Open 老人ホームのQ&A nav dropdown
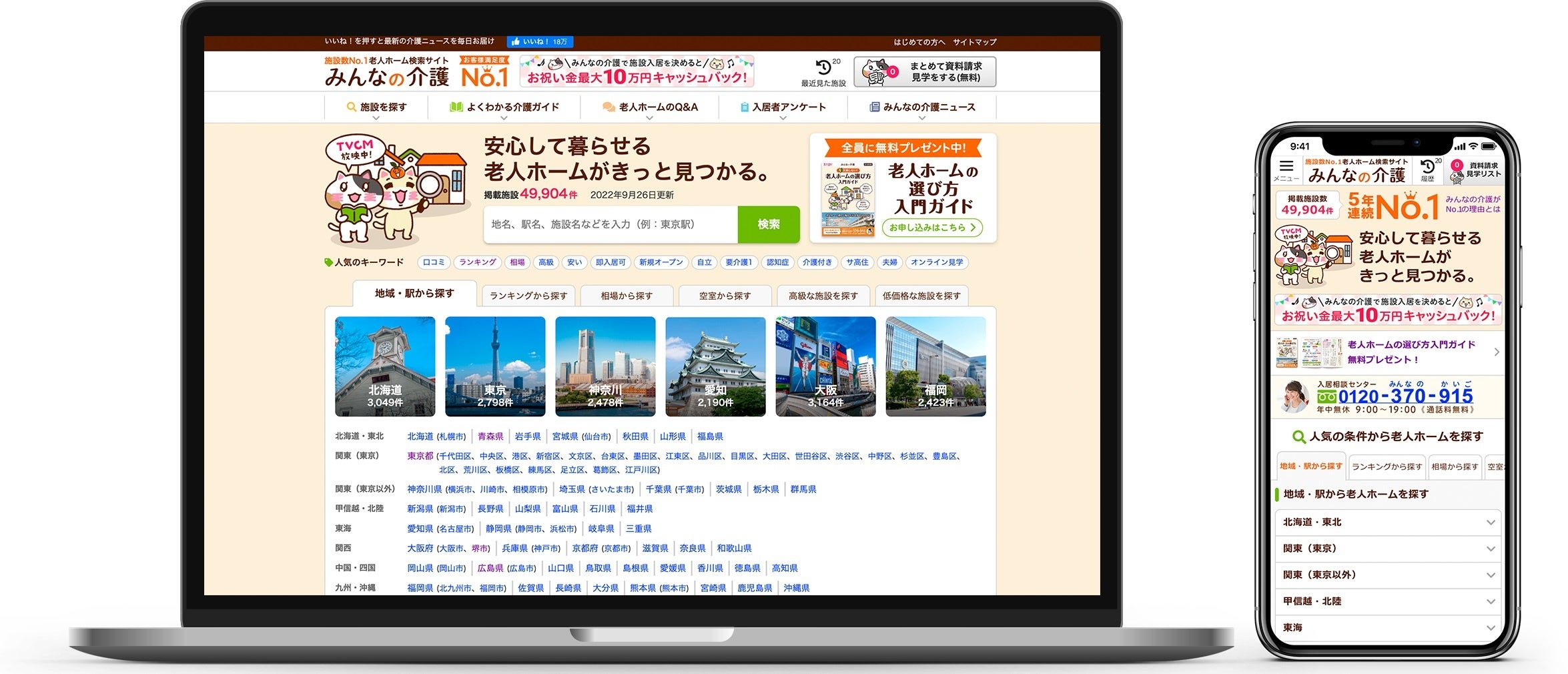The image size is (1568, 674). tap(650, 107)
